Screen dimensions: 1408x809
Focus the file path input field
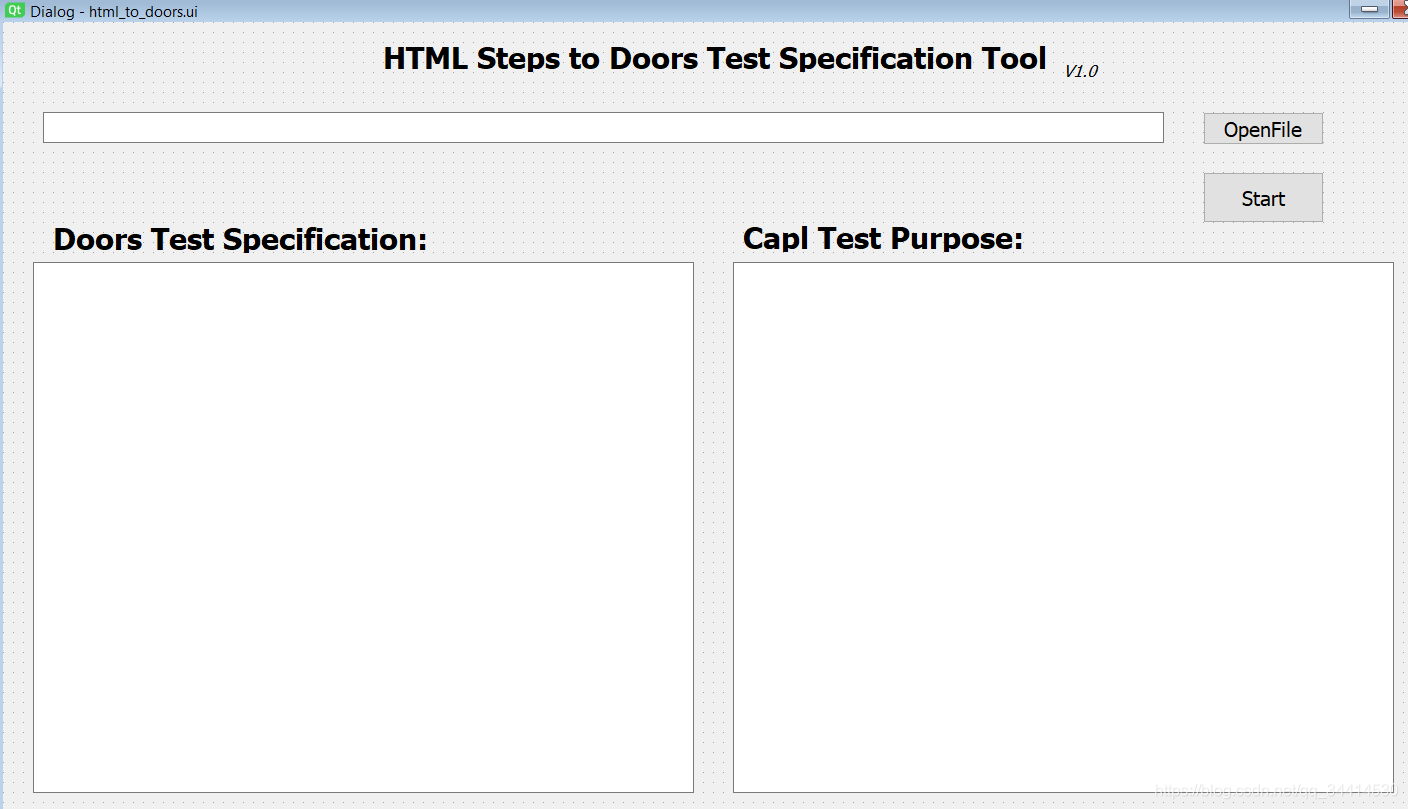(x=603, y=127)
